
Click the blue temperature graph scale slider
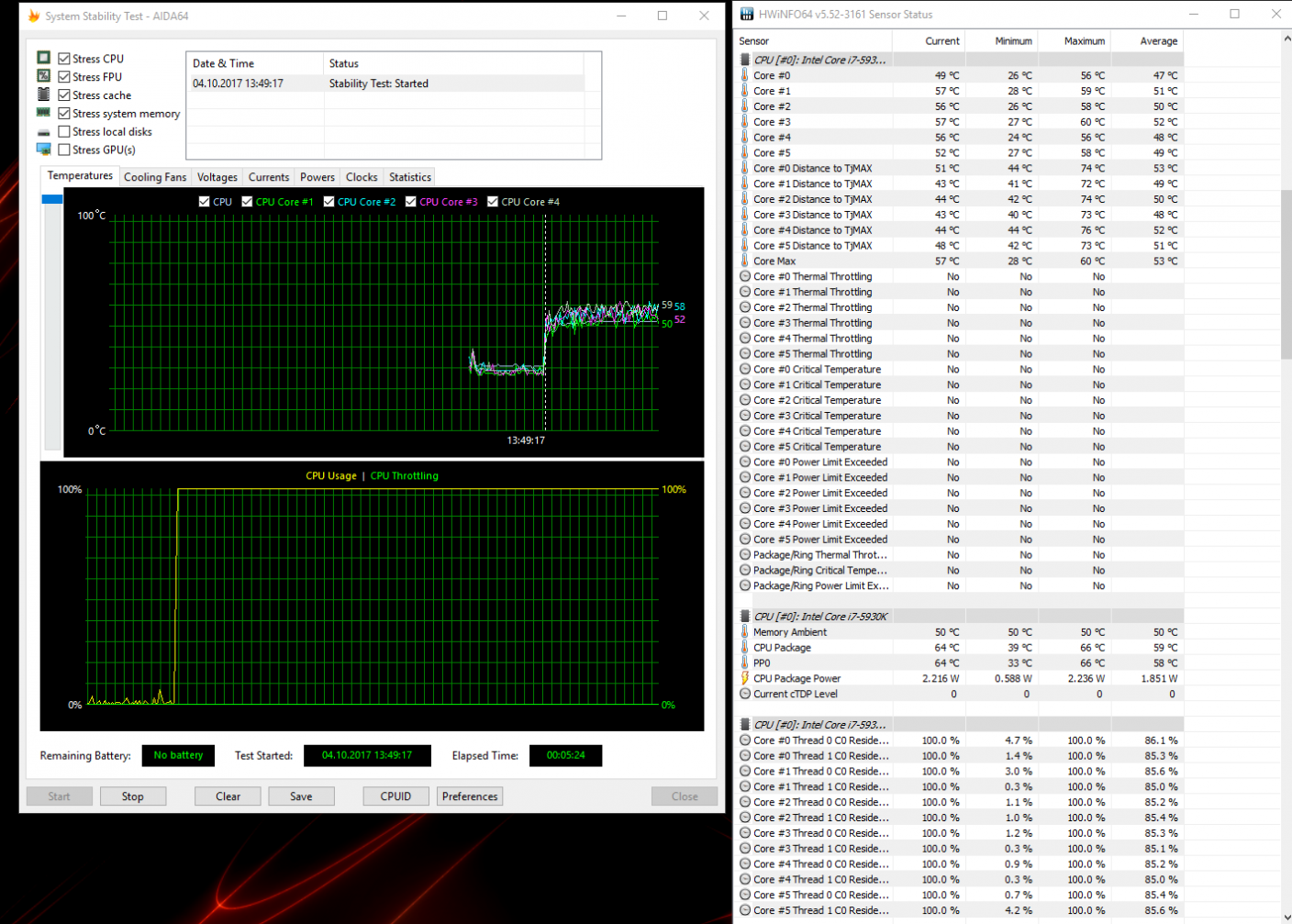(52, 199)
